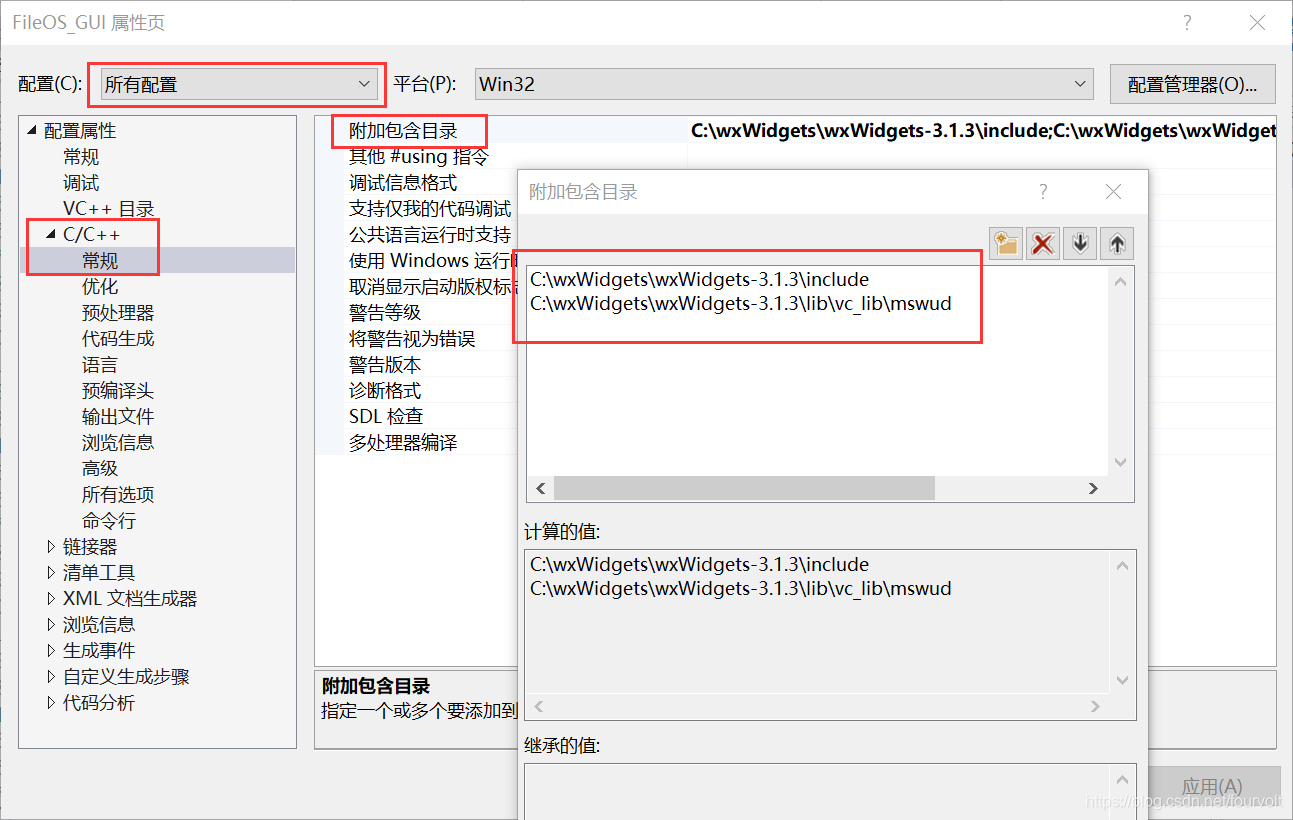Open the 平台 dropdown showing Win32
The height and width of the screenshot is (820, 1293).
[x=783, y=84]
